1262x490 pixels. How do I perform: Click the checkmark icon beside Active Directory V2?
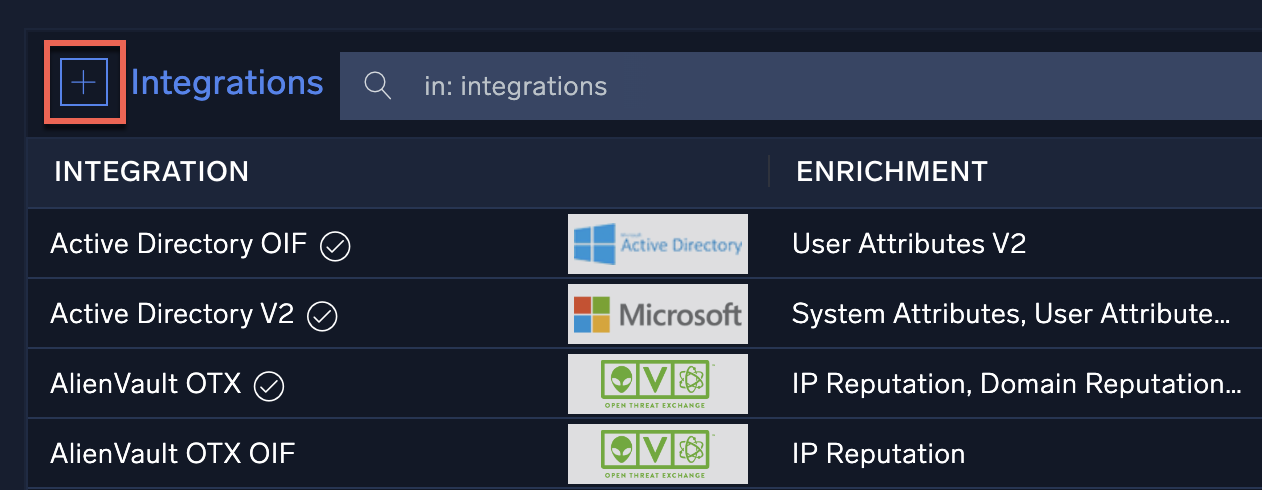(x=323, y=316)
